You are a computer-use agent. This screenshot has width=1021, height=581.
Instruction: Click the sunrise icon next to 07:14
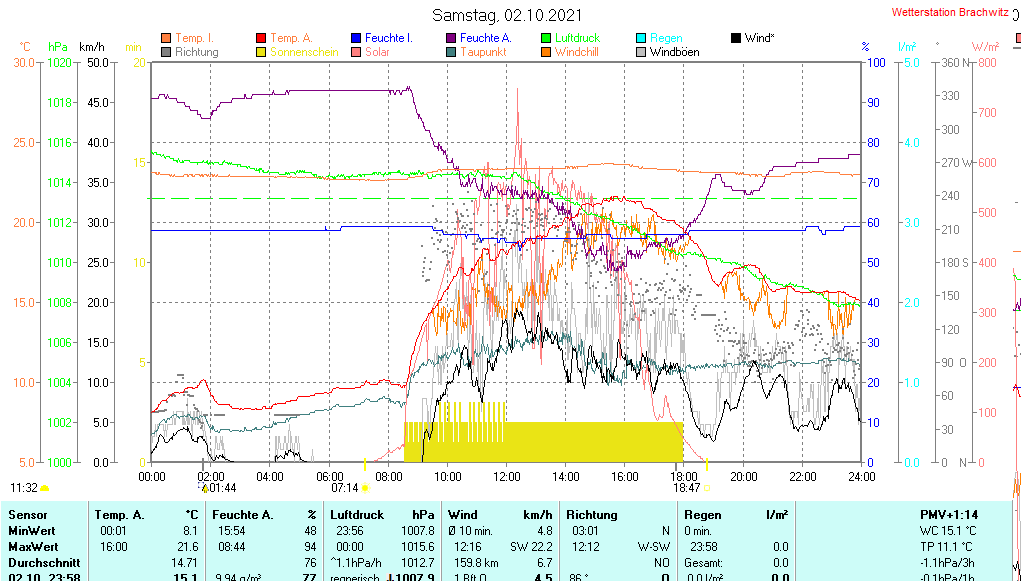pyautogui.click(x=365, y=488)
